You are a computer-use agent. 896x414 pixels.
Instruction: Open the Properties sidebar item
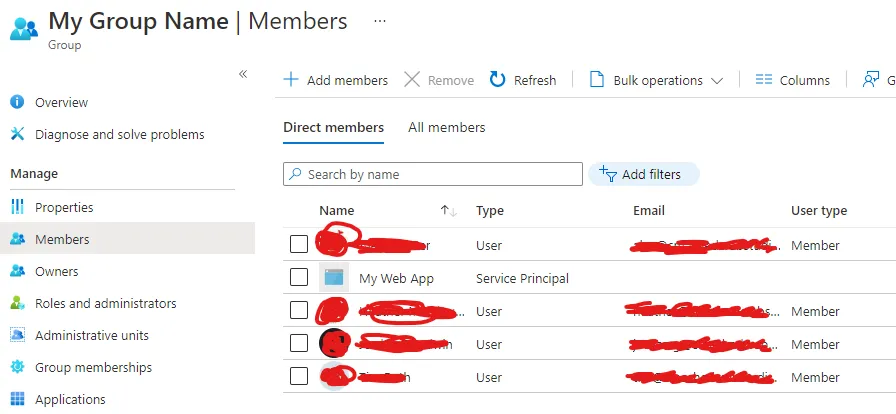(64, 207)
